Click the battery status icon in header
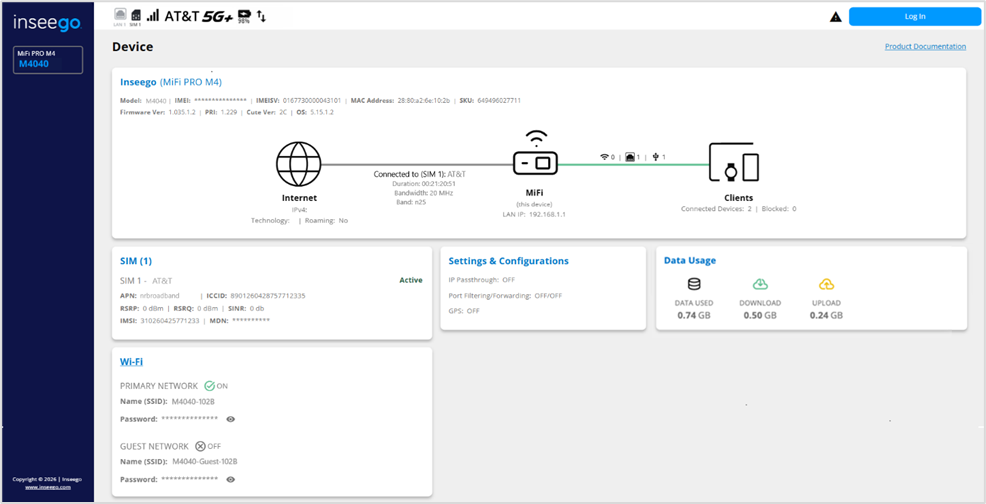The image size is (986, 504). click(243, 15)
